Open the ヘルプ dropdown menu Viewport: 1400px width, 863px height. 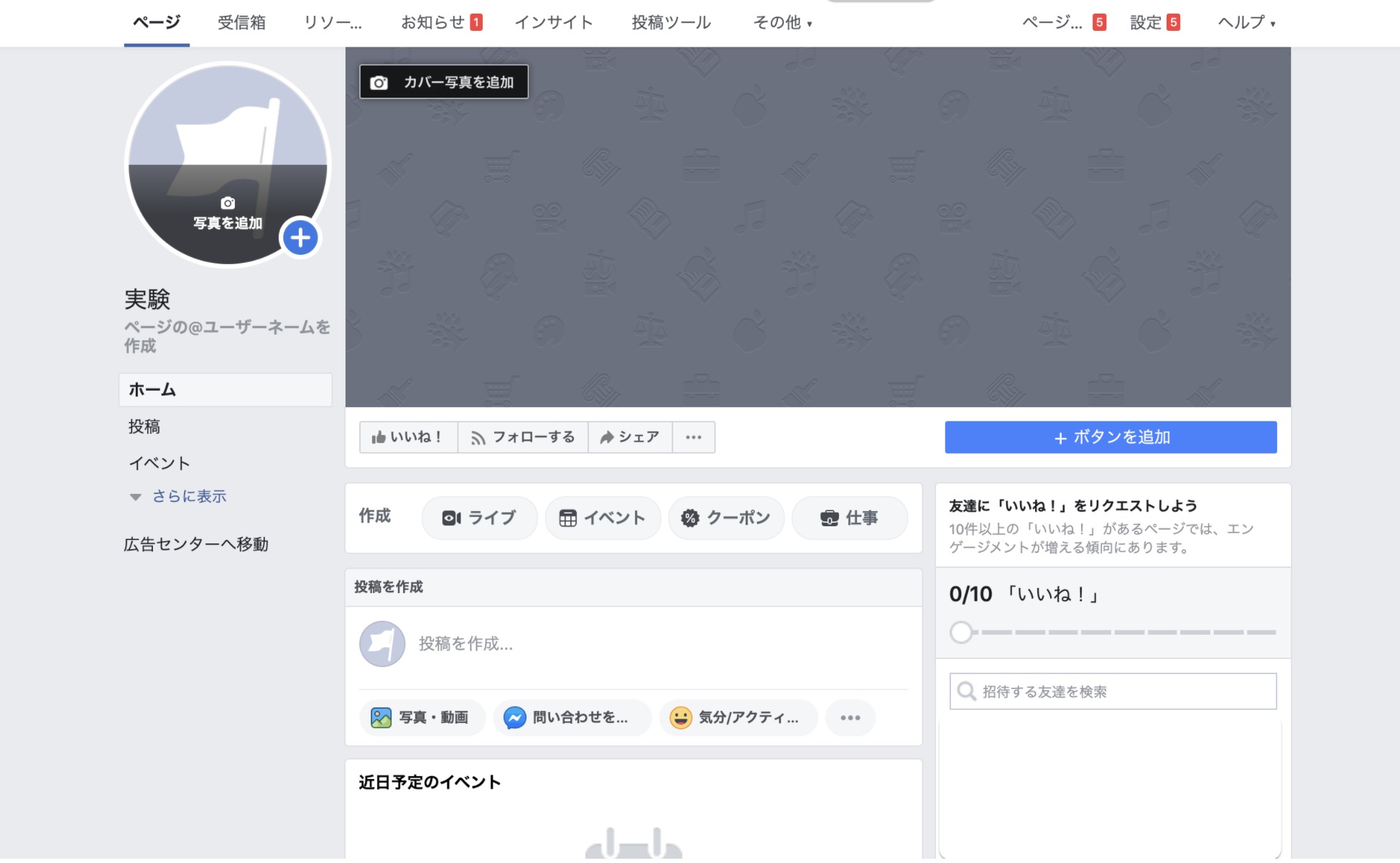click(x=1246, y=23)
